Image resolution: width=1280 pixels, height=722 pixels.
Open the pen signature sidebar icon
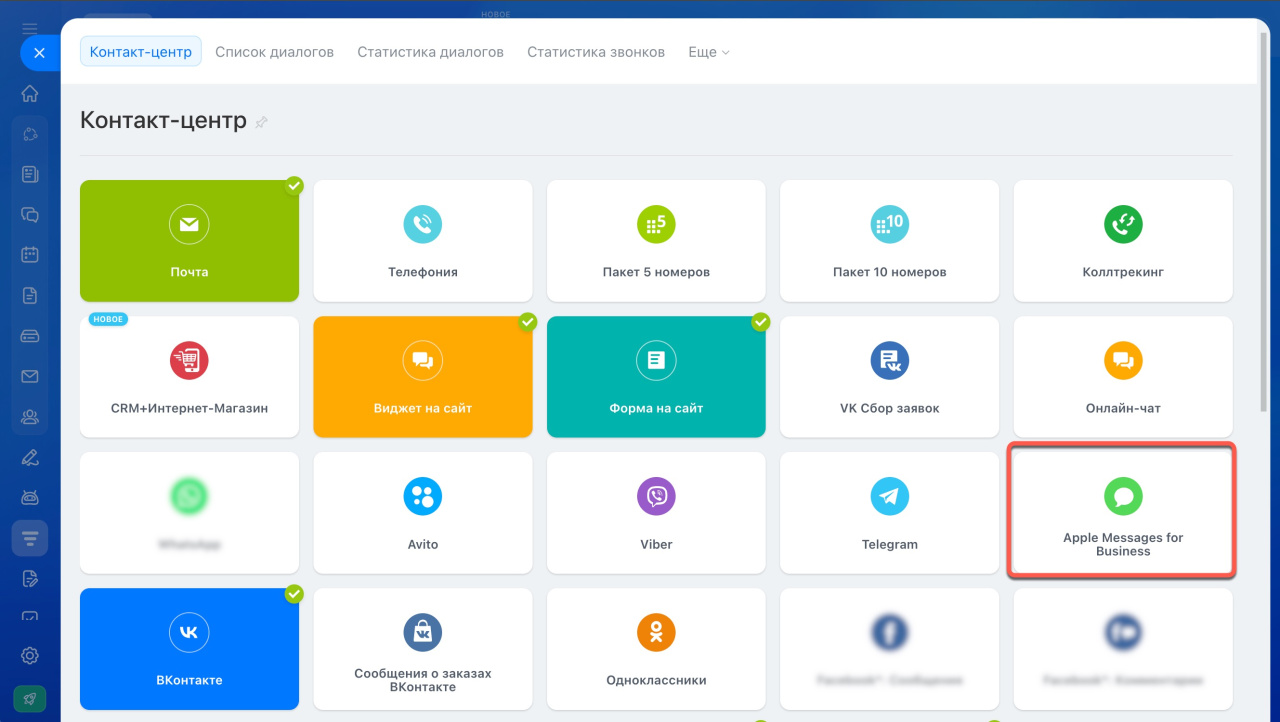pyautogui.click(x=30, y=458)
